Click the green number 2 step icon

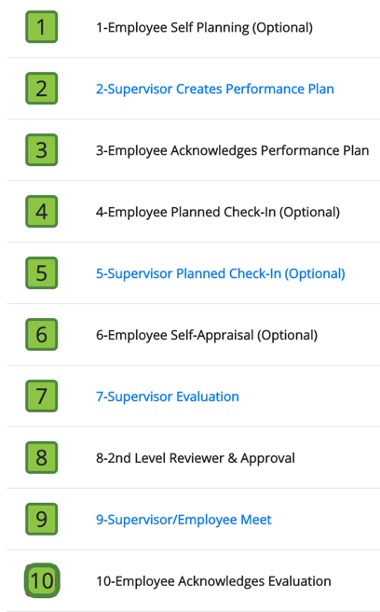[41, 89]
